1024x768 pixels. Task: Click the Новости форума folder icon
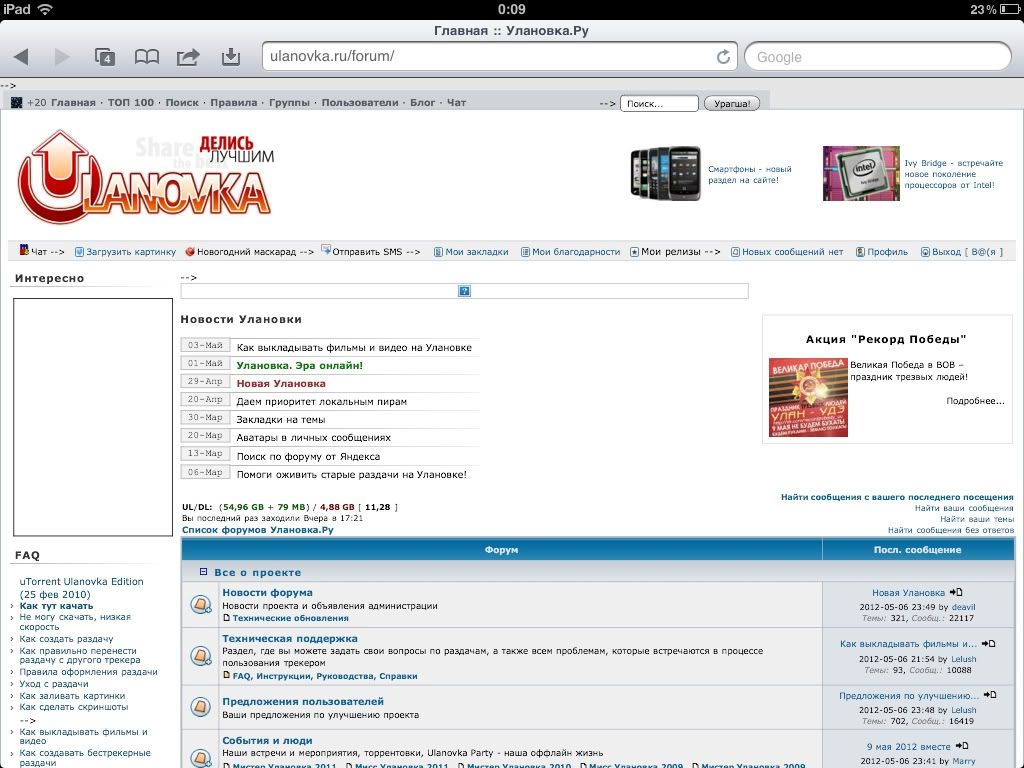tap(201, 605)
